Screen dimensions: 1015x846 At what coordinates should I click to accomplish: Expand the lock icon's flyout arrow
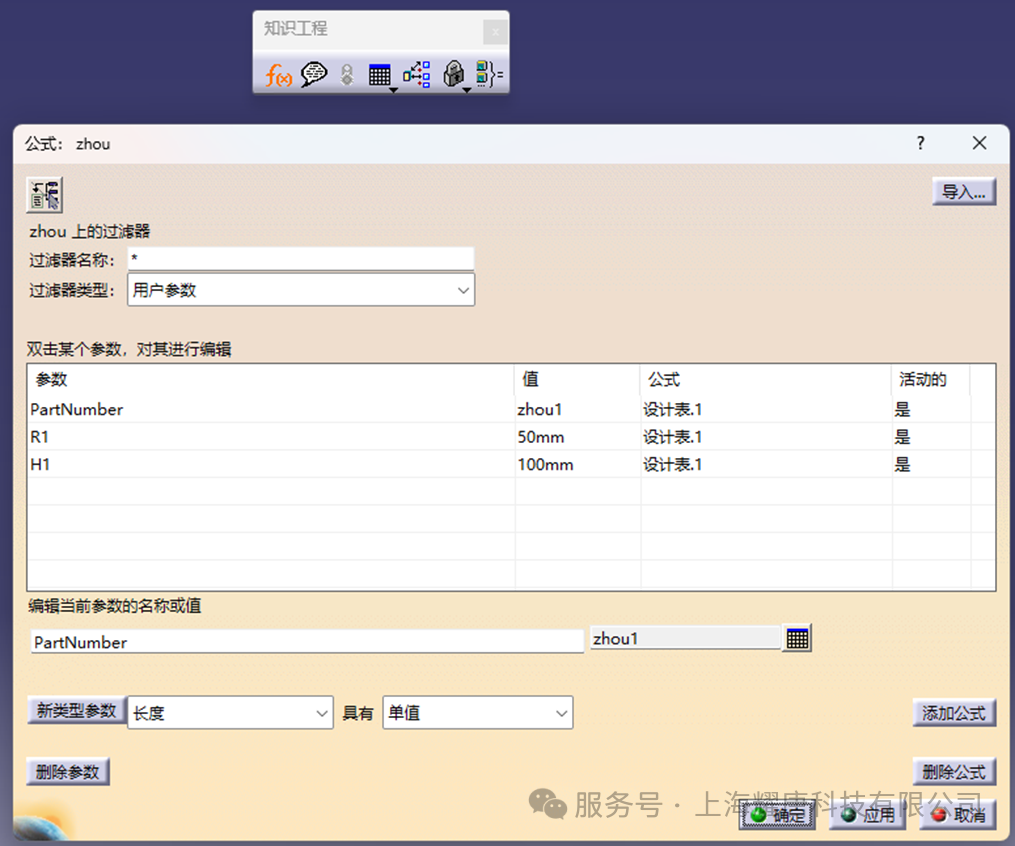[x=467, y=90]
